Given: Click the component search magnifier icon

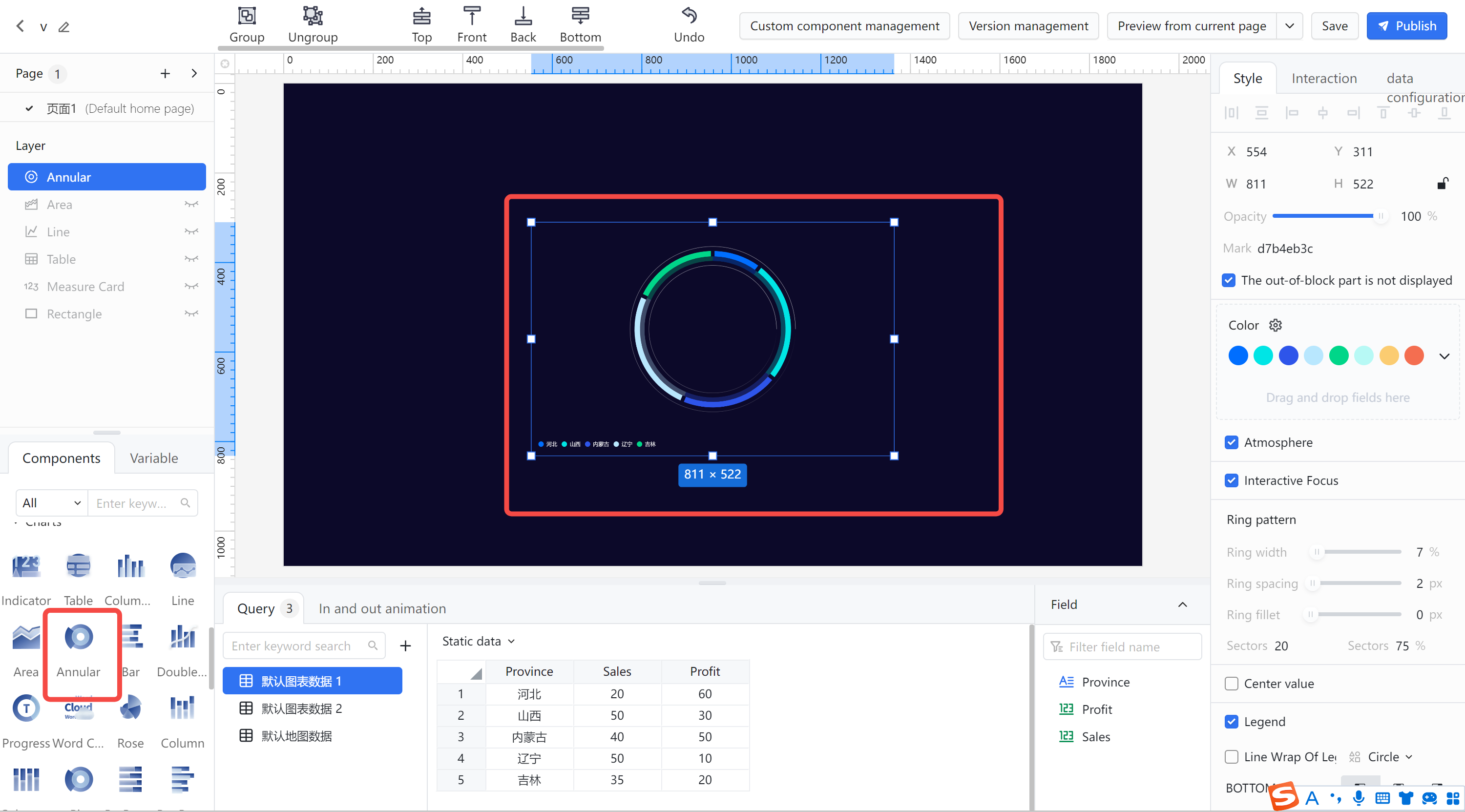Looking at the screenshot, I should [x=186, y=503].
